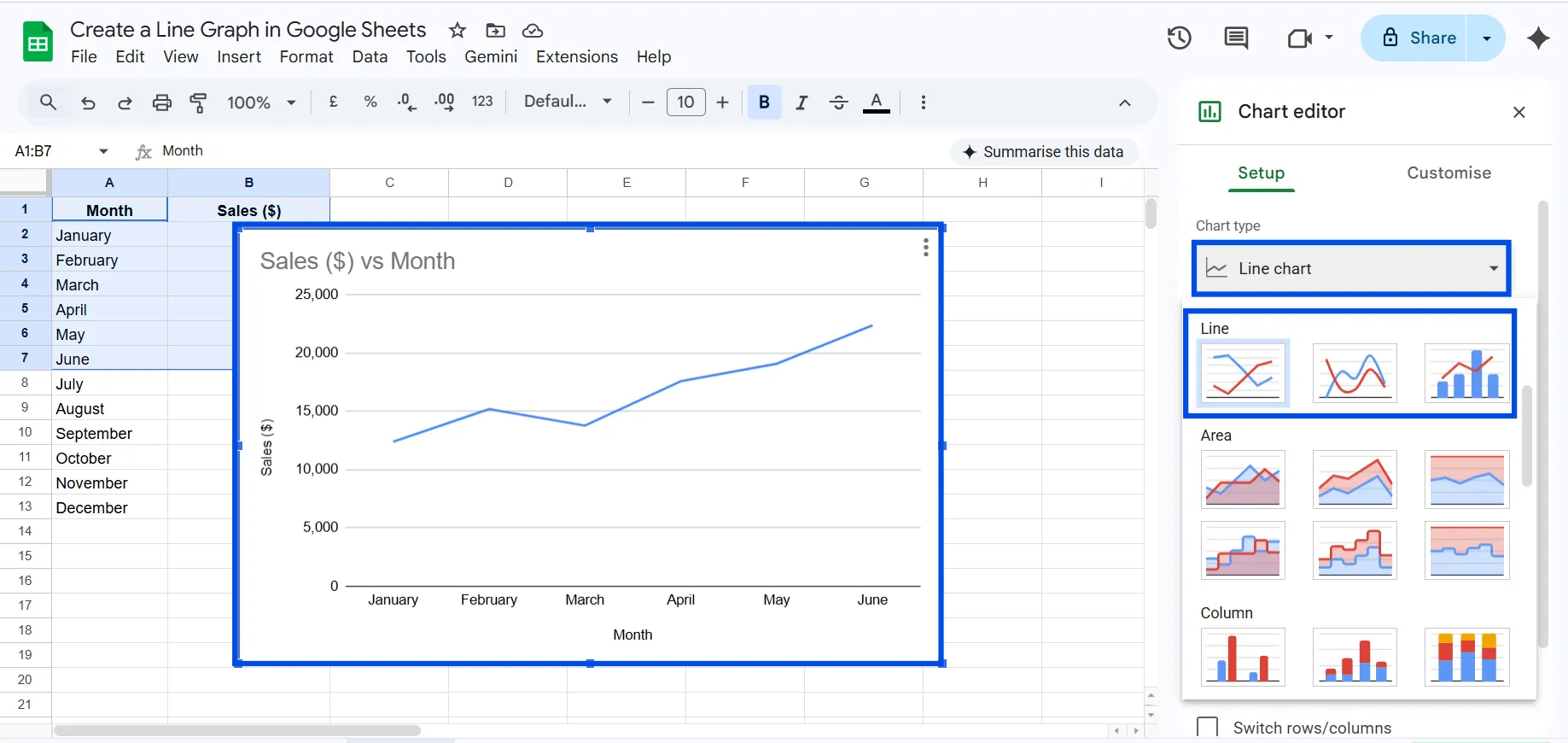The height and width of the screenshot is (743, 1568).
Task: Open the Line chart type dropdown
Action: coord(1351,268)
